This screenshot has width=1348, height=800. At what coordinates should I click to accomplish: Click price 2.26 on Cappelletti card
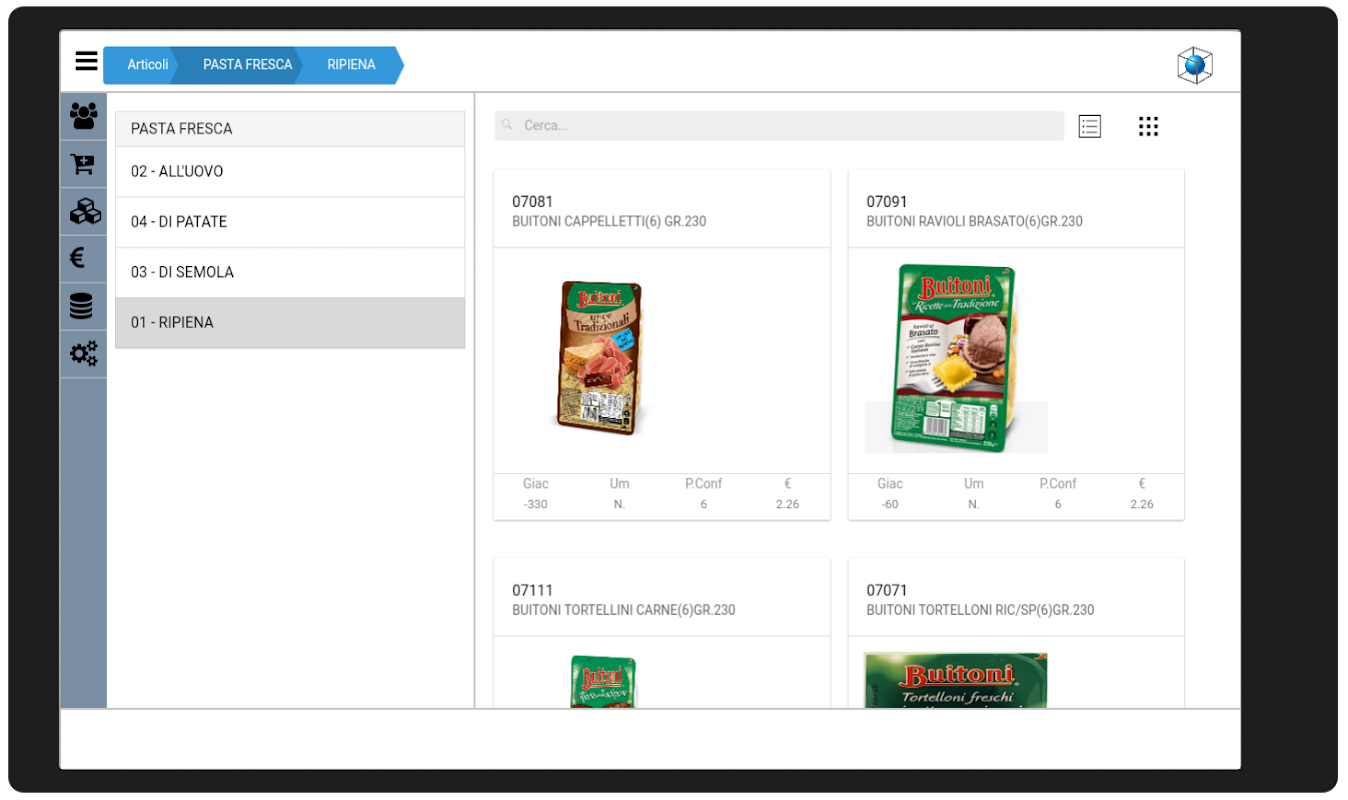(x=788, y=505)
